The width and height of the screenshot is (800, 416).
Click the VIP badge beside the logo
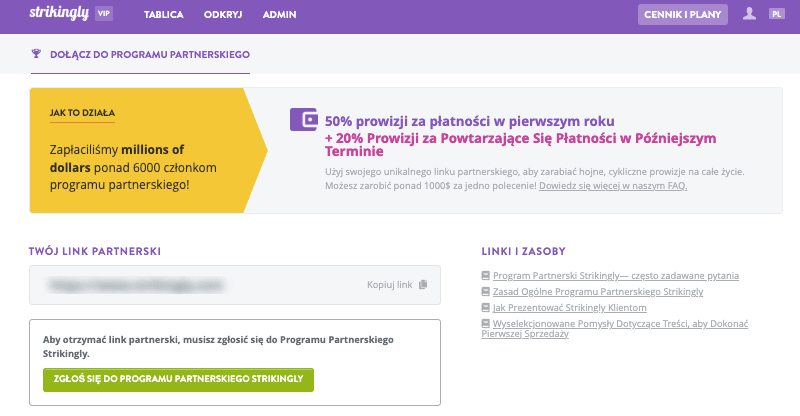click(x=104, y=14)
